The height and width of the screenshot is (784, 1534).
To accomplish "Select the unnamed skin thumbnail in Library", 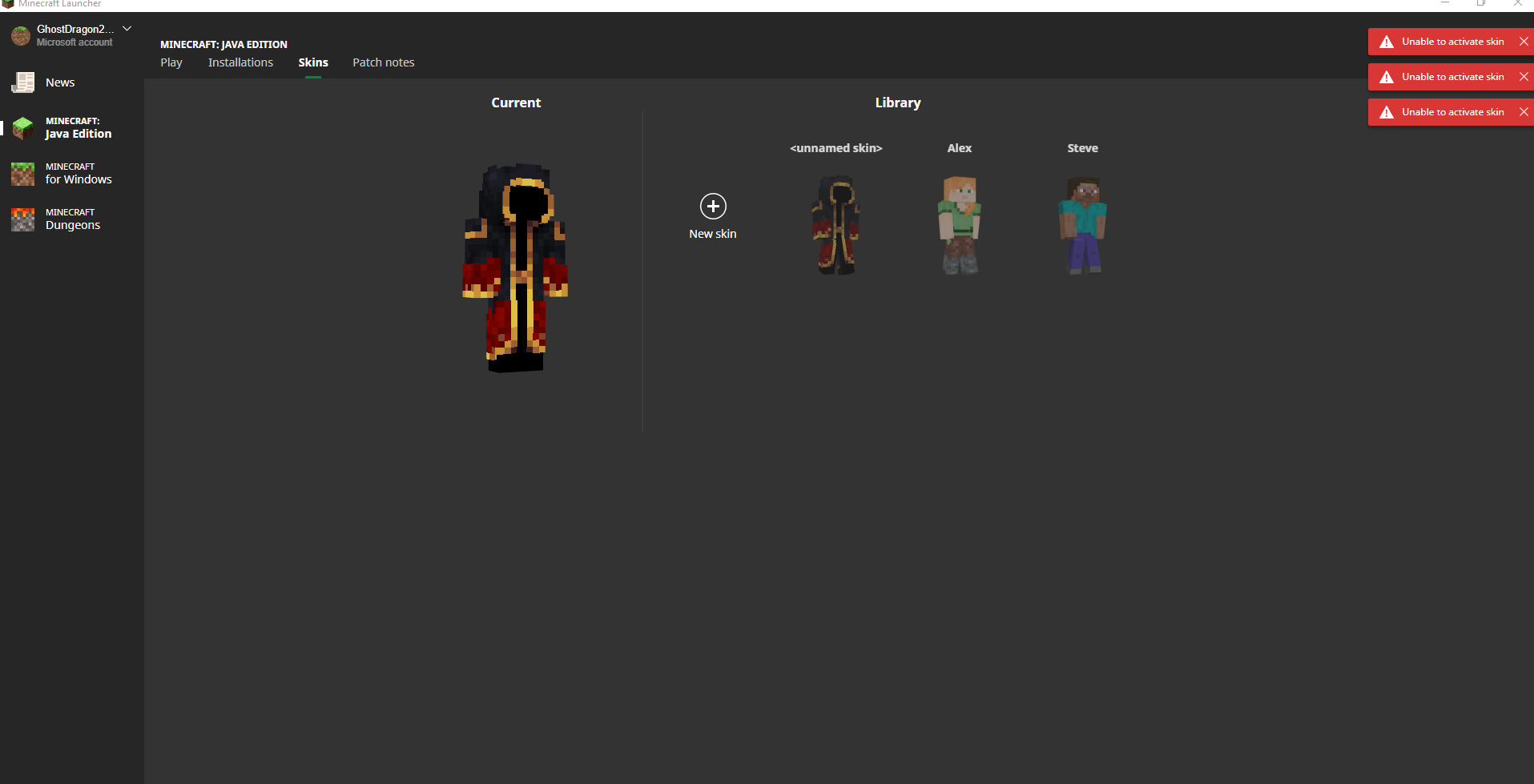I will pos(836,225).
